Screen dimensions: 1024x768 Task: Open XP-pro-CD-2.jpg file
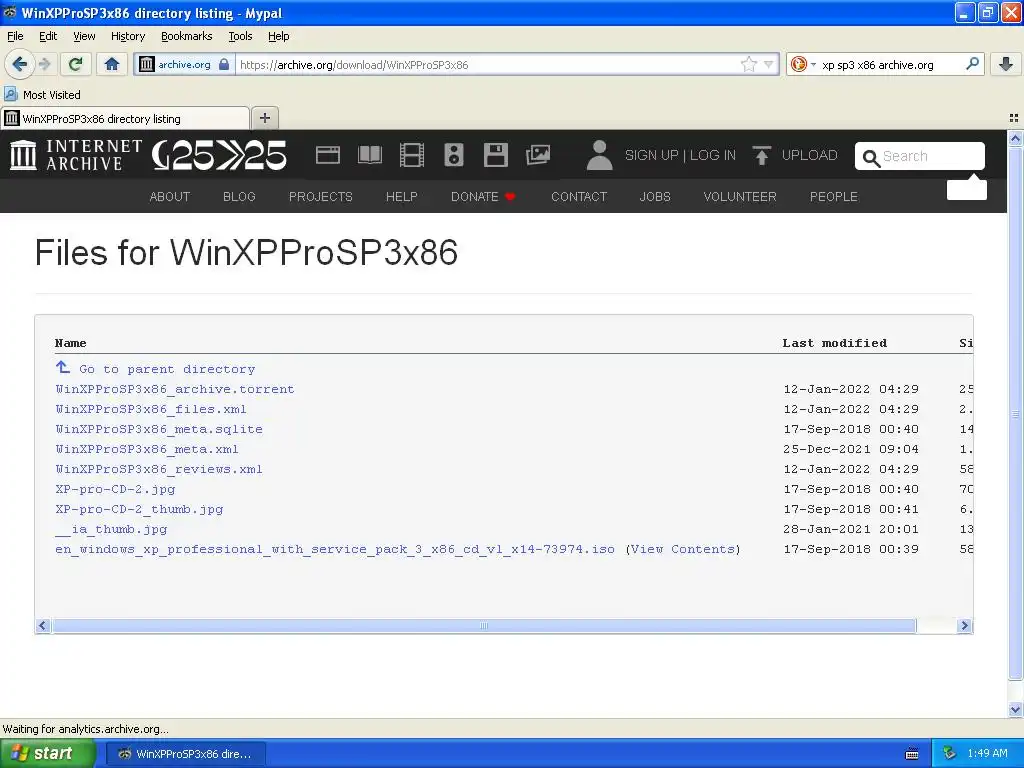[116, 489]
